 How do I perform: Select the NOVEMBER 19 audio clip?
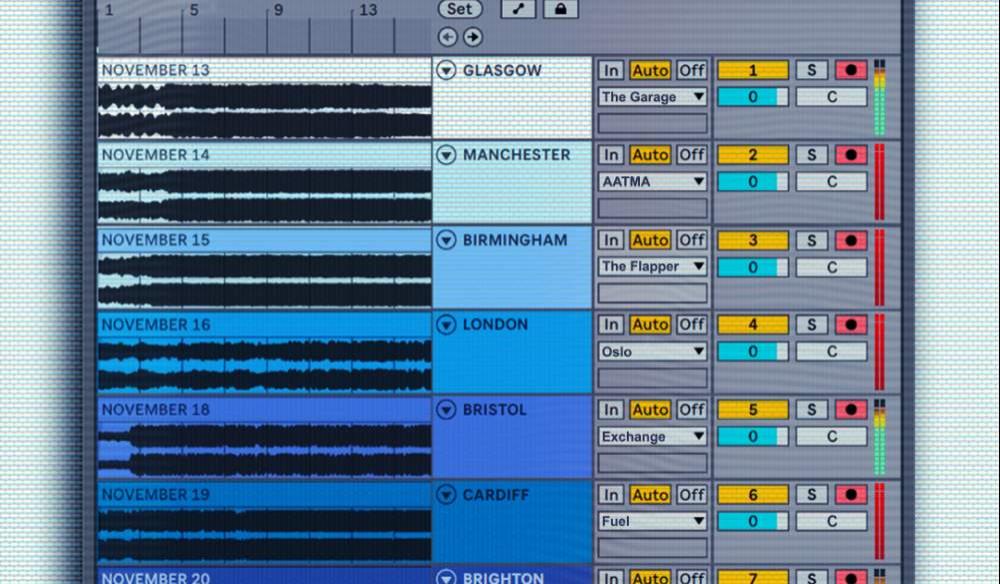[x=265, y=522]
